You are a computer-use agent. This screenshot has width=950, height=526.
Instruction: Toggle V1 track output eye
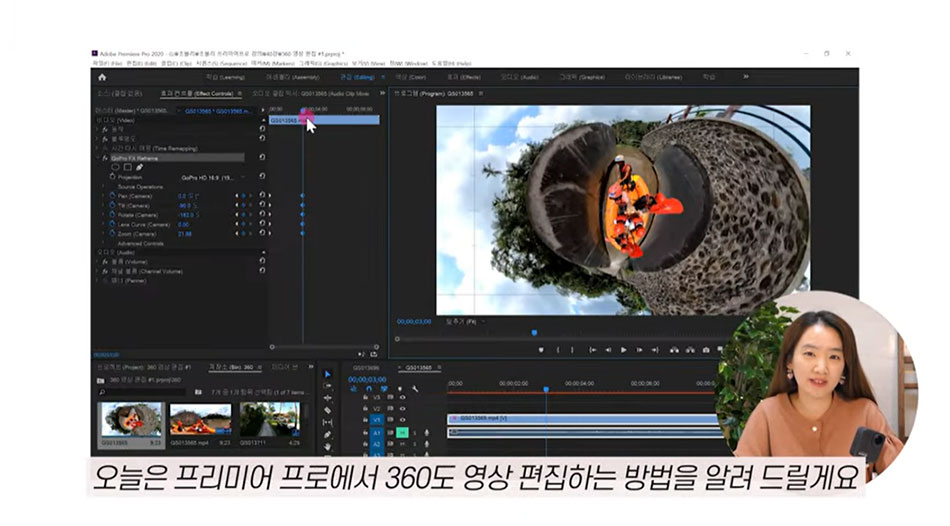(x=402, y=419)
